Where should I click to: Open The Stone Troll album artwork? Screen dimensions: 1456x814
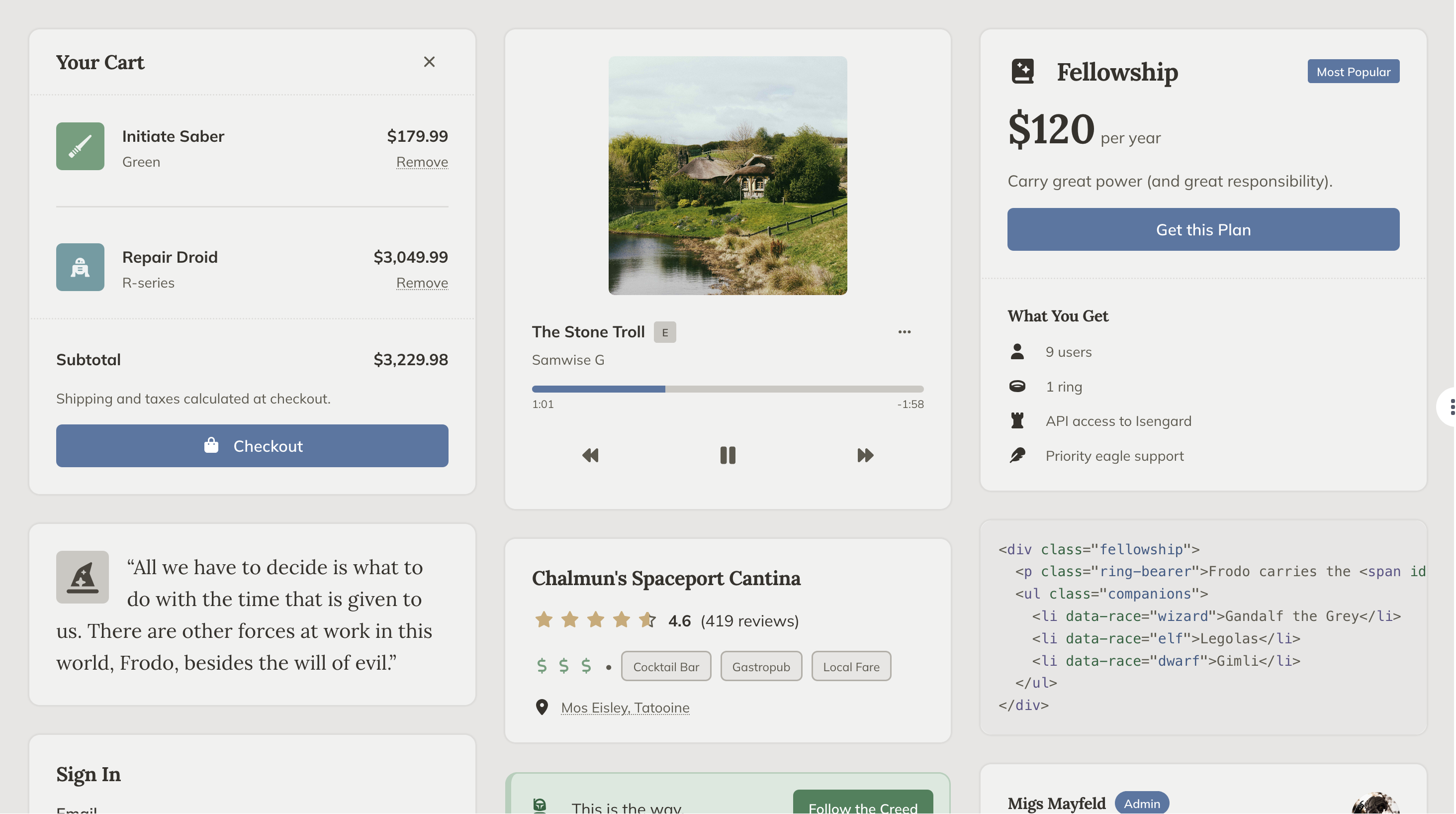pyautogui.click(x=728, y=175)
